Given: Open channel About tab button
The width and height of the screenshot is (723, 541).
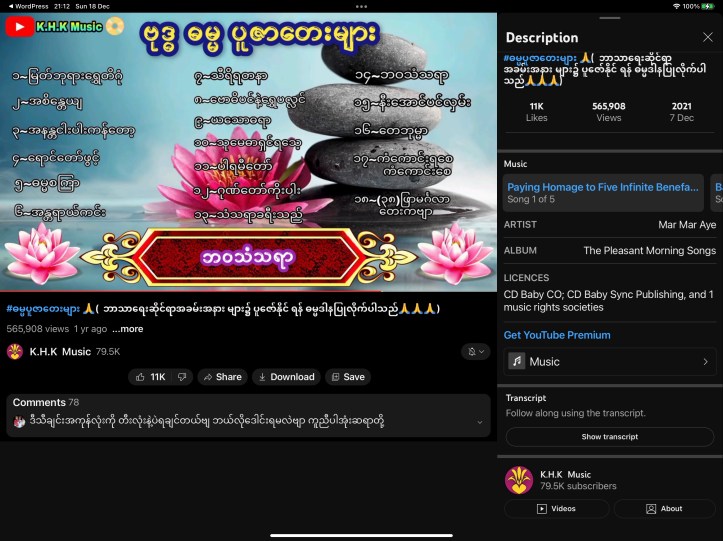Looking at the screenshot, I should point(664,508).
